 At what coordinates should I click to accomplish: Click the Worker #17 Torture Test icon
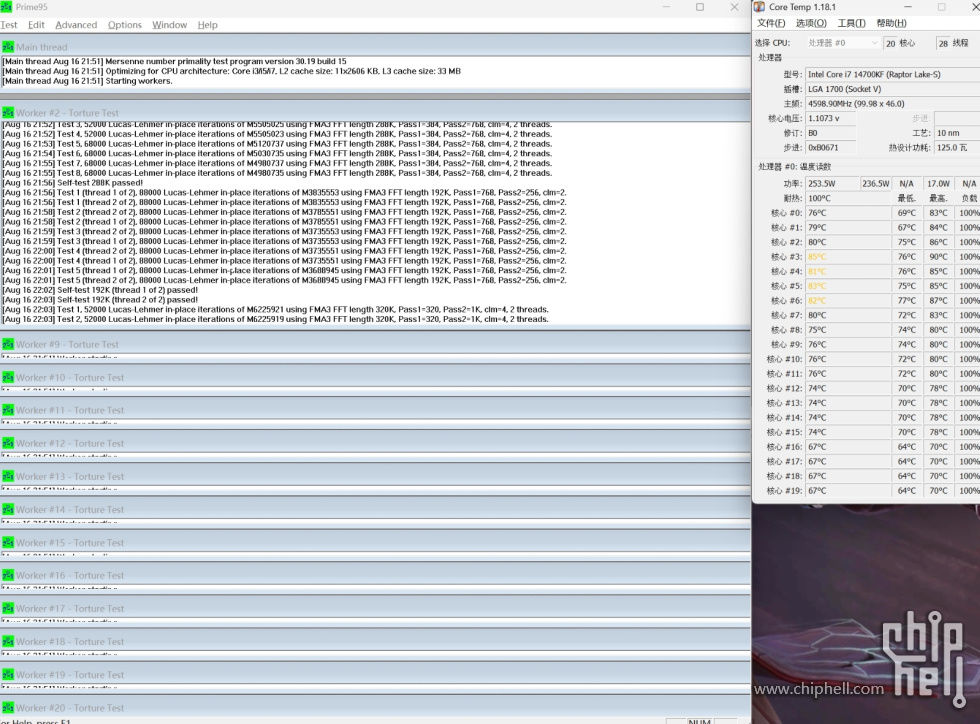tap(8, 608)
